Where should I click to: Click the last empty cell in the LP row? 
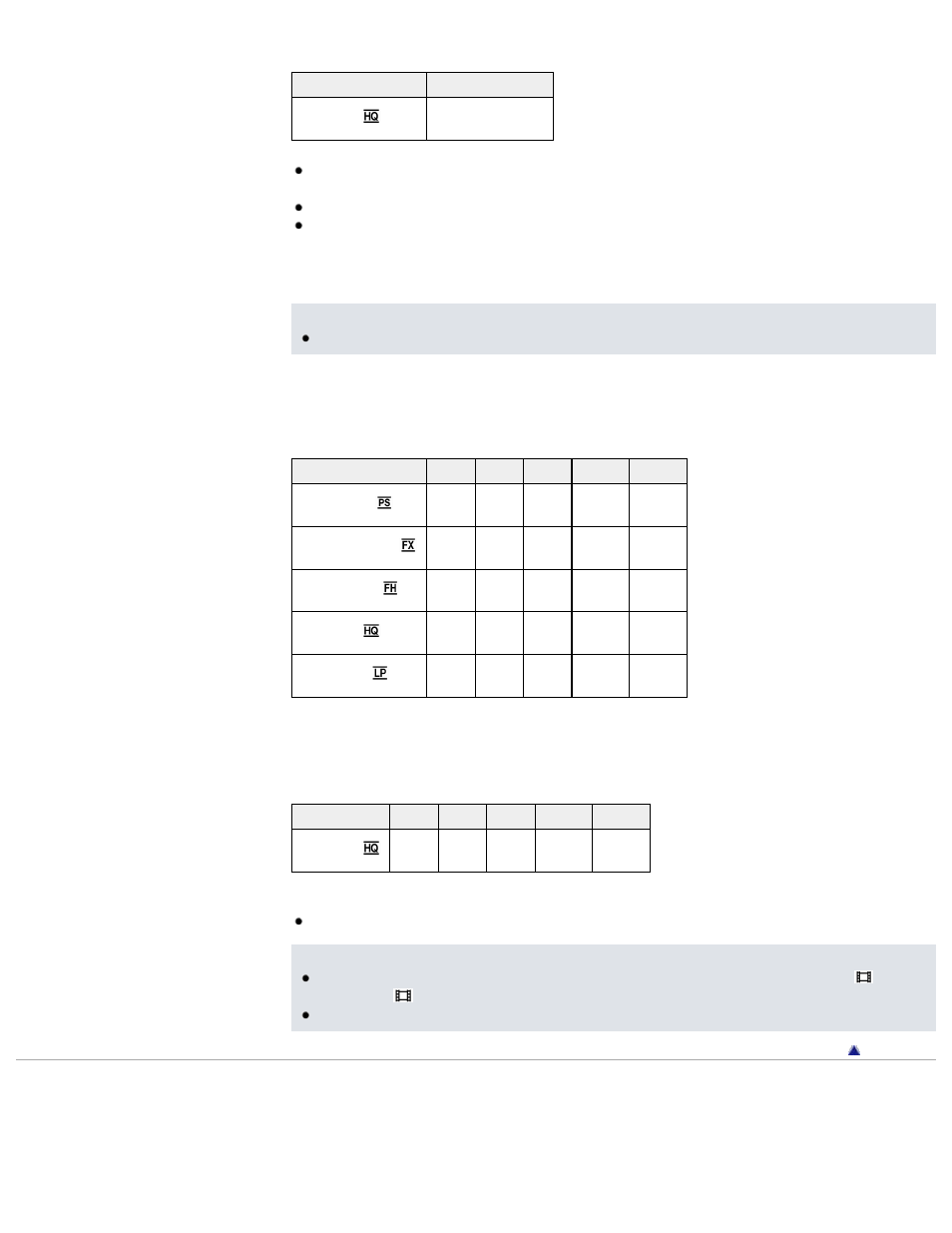pos(658,676)
